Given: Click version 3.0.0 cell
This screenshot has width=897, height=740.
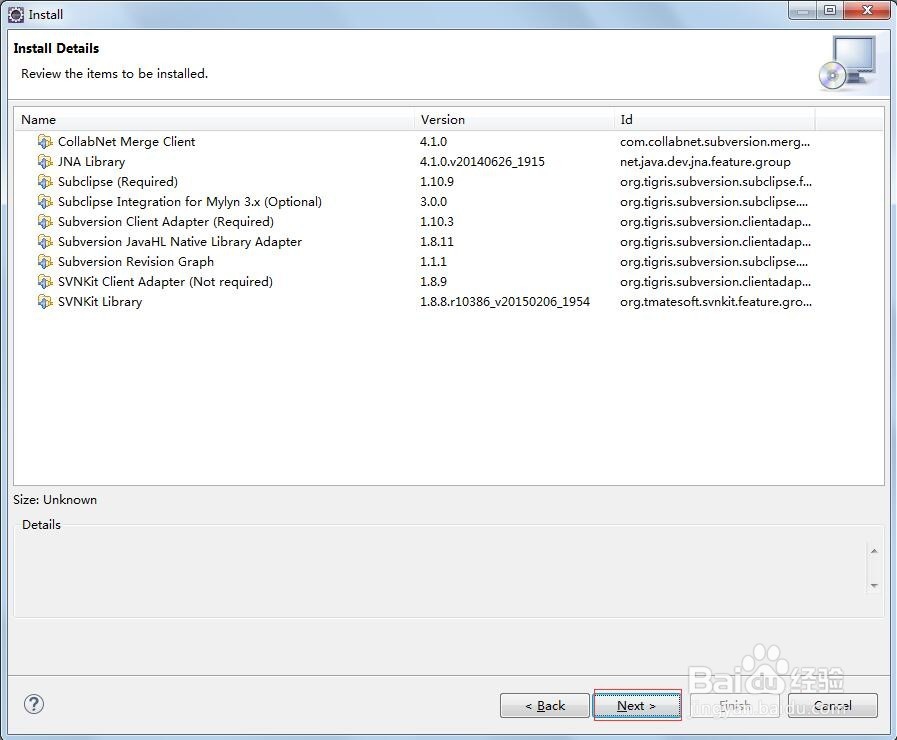Looking at the screenshot, I should tap(434, 201).
